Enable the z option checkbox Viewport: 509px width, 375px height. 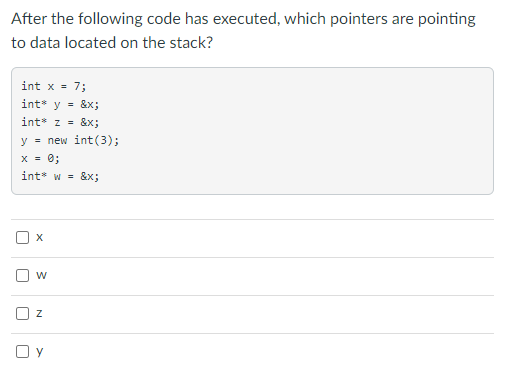pos(22,313)
